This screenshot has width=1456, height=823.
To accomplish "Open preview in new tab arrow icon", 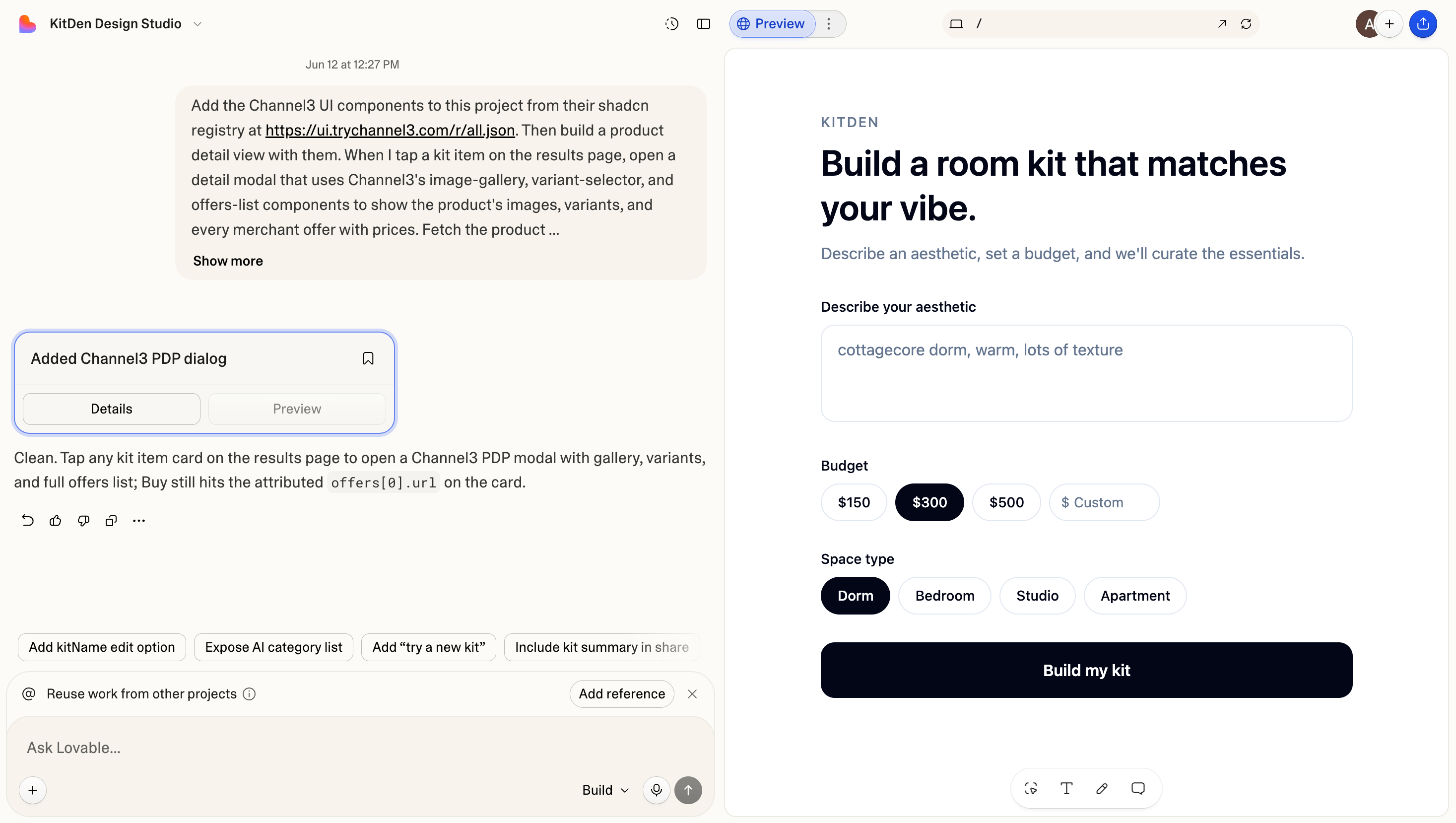I will pos(1221,24).
